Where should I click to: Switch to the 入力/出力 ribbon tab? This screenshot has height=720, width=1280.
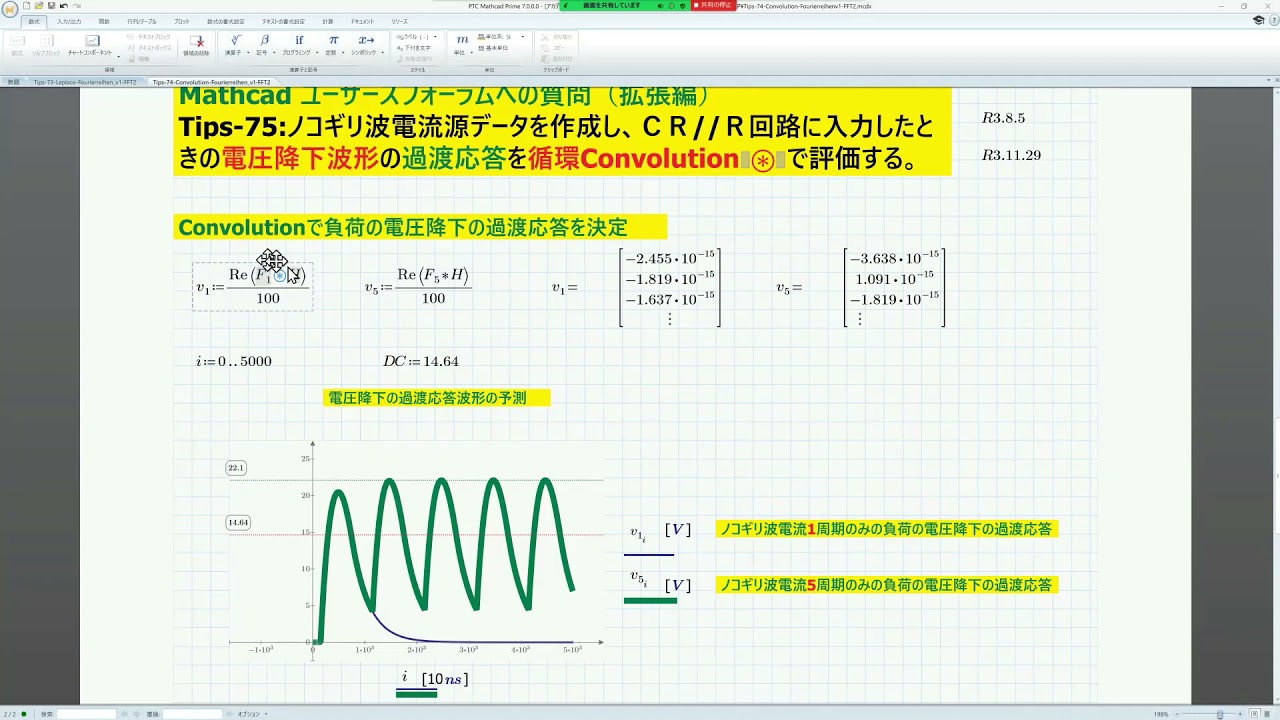tap(69, 21)
